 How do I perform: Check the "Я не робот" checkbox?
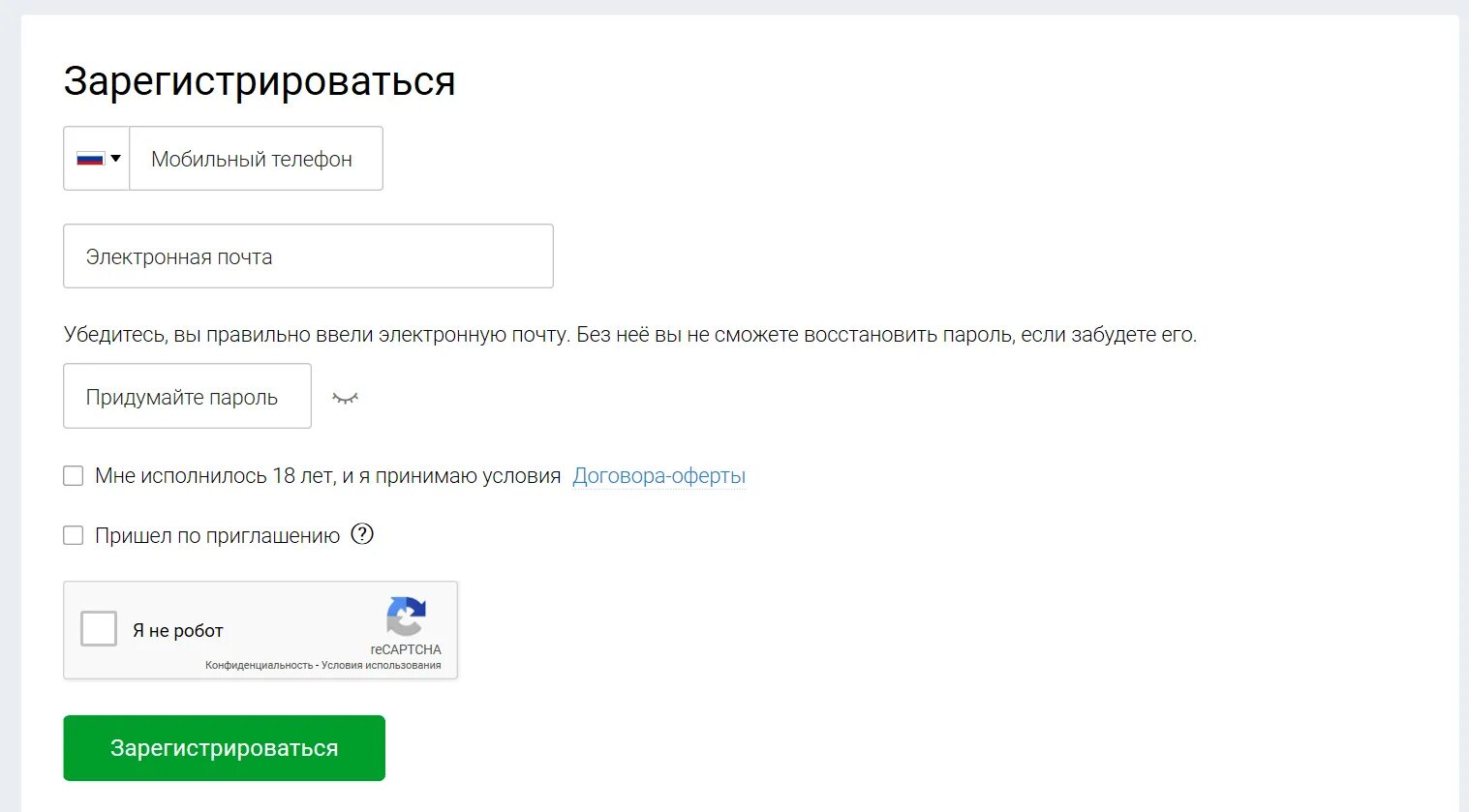click(x=98, y=628)
